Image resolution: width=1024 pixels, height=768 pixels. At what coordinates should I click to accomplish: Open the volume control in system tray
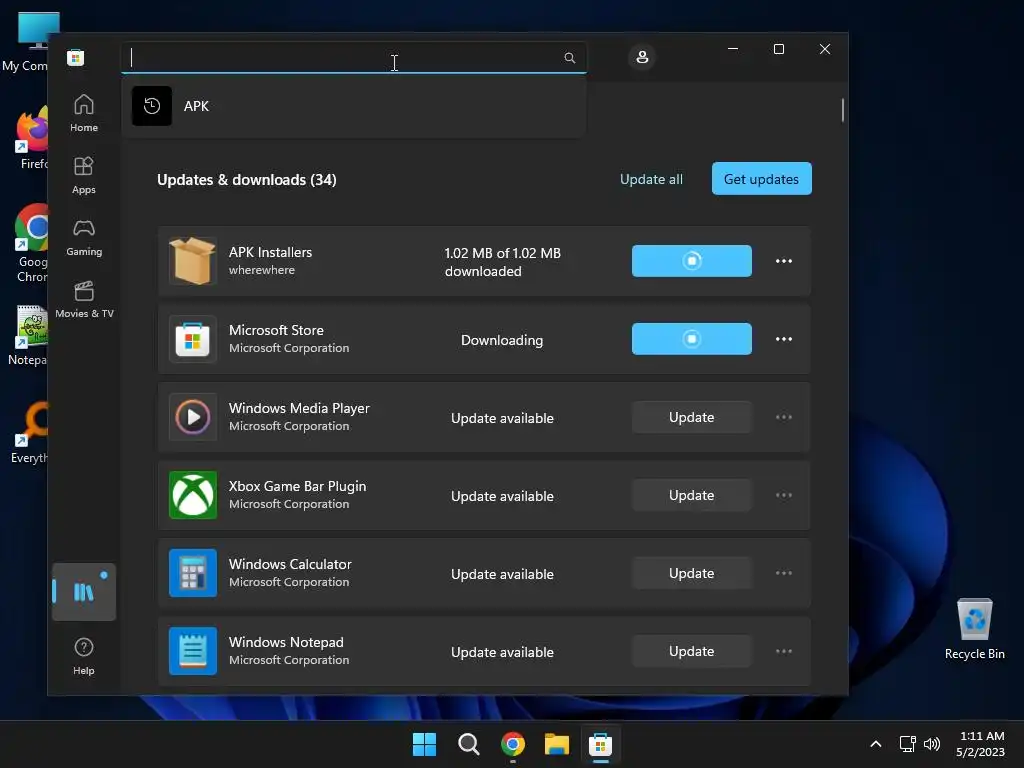click(x=932, y=744)
